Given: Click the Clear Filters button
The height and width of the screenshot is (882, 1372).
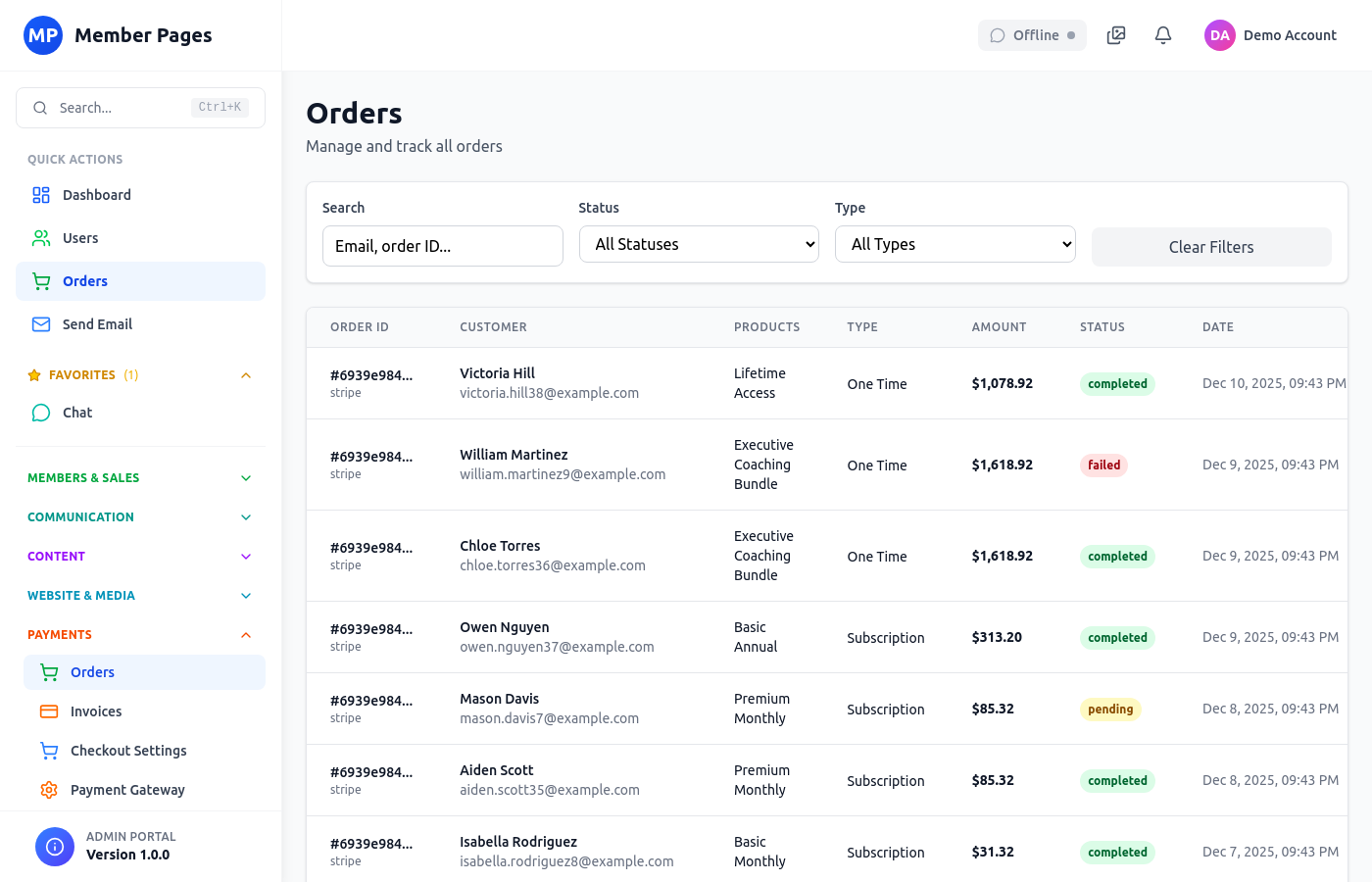Looking at the screenshot, I should tap(1211, 247).
